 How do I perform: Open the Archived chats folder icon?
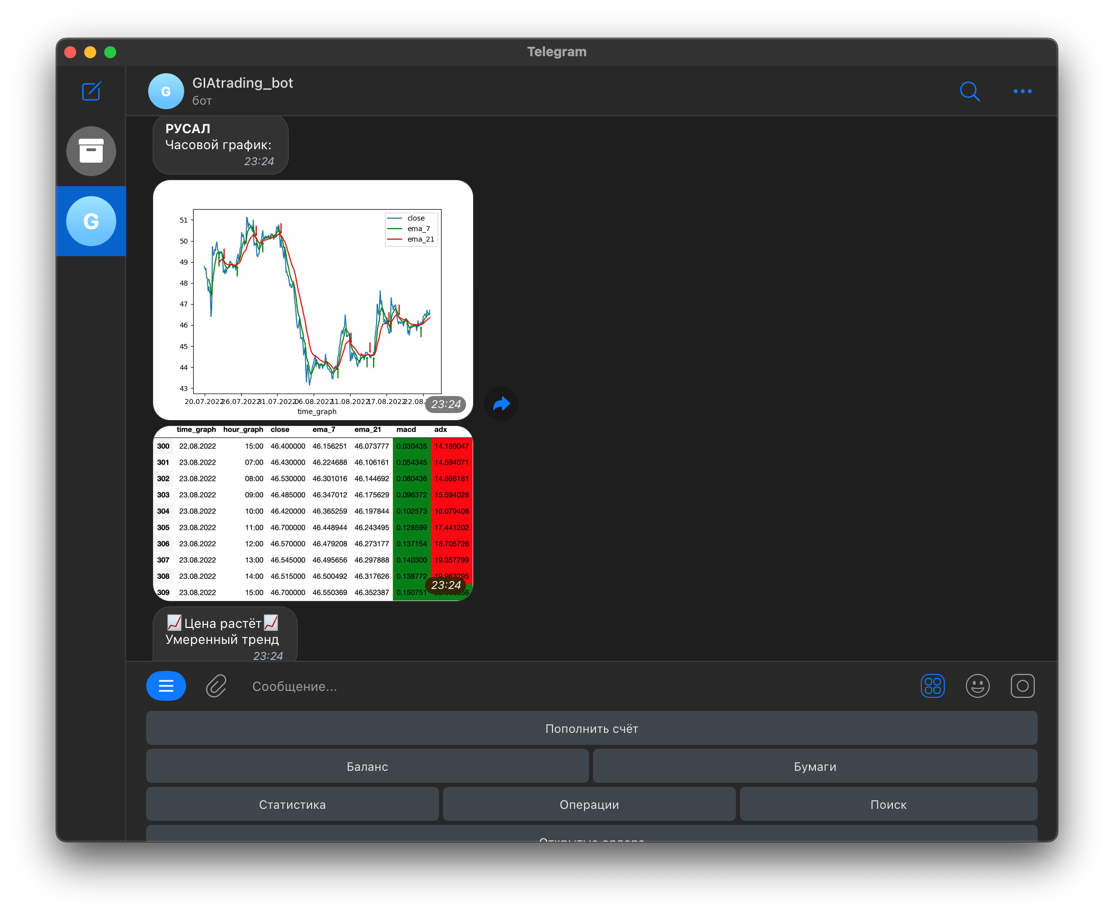point(91,151)
